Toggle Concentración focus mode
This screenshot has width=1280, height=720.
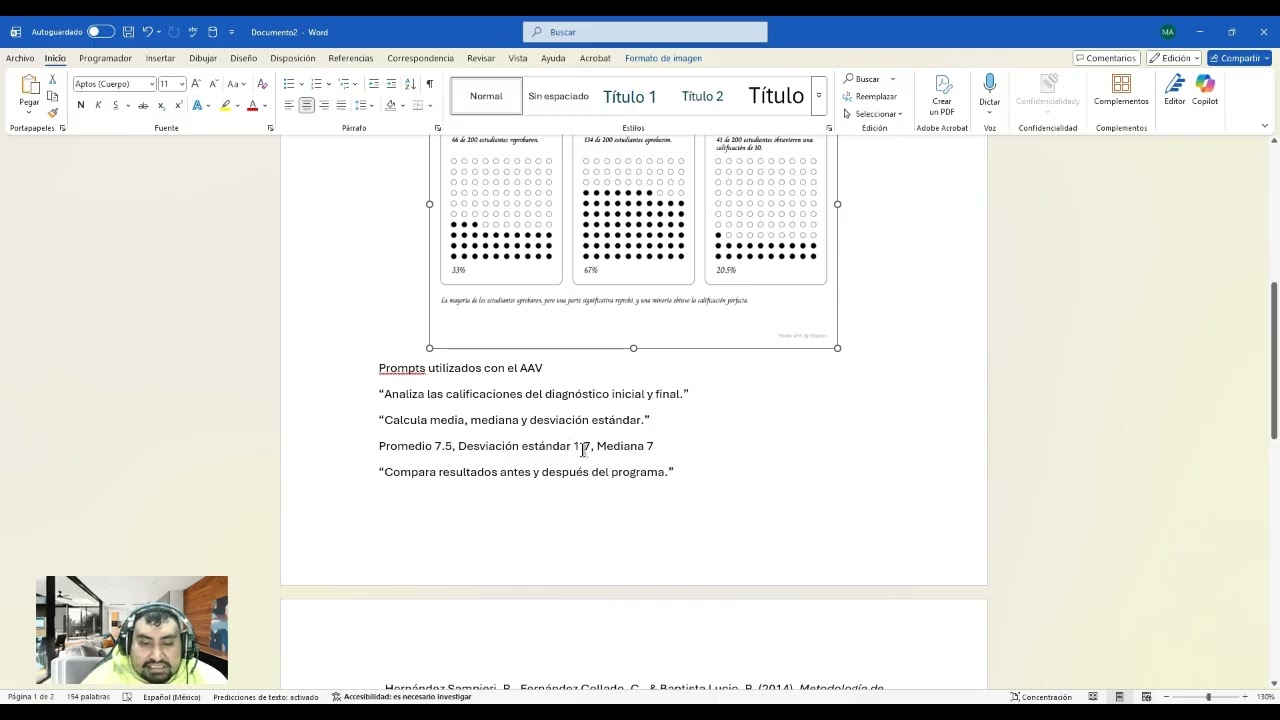(x=1040, y=697)
